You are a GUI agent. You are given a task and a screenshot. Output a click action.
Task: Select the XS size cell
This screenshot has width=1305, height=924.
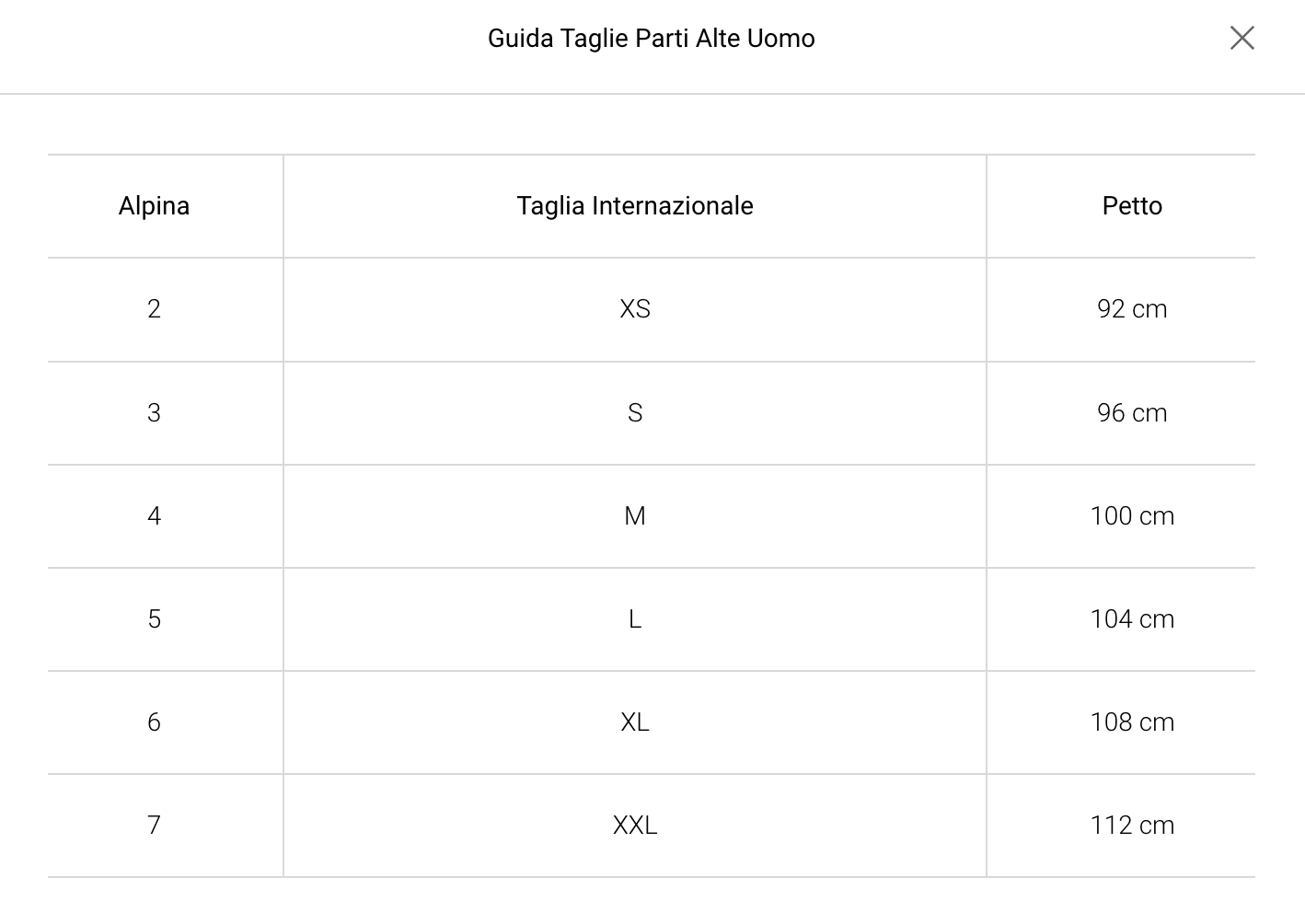coord(634,309)
